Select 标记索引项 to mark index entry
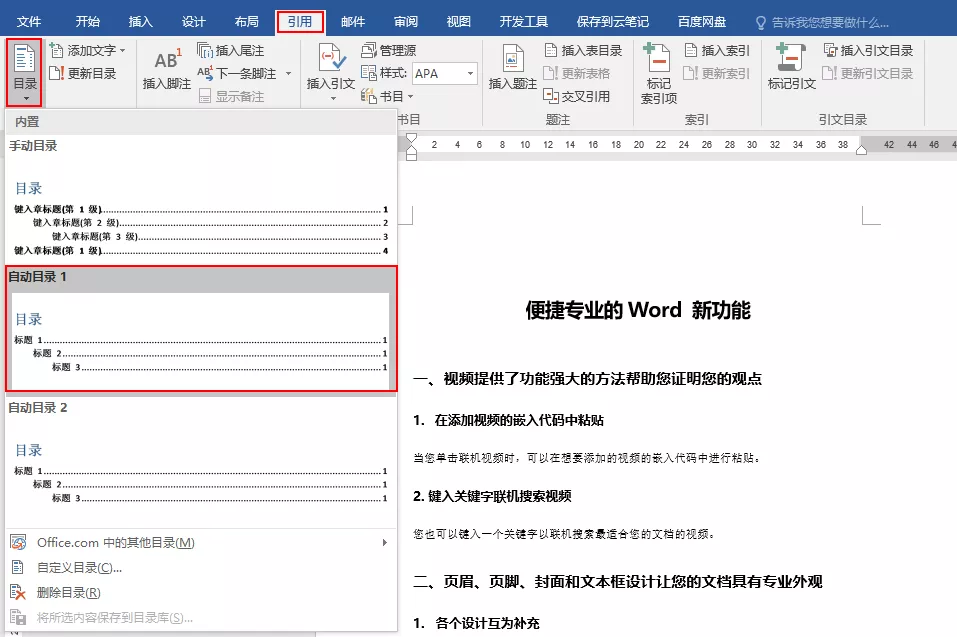957x637 pixels. click(658, 68)
